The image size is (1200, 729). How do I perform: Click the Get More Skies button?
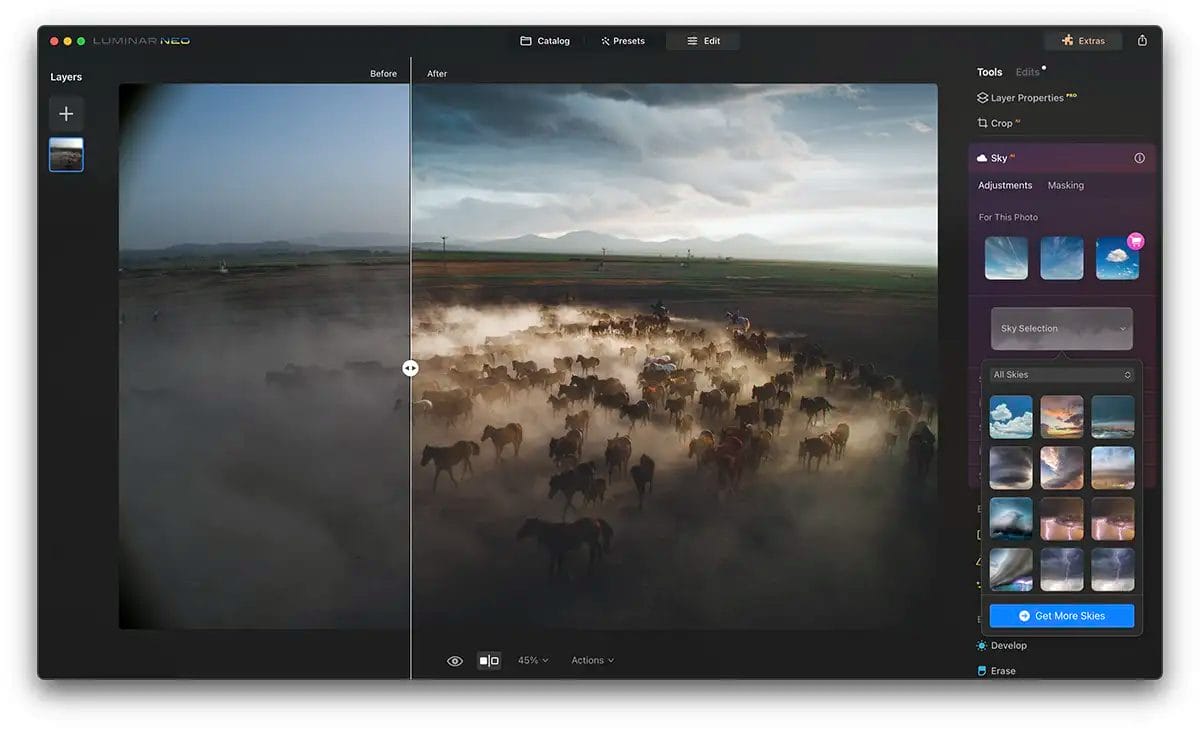click(x=1061, y=615)
